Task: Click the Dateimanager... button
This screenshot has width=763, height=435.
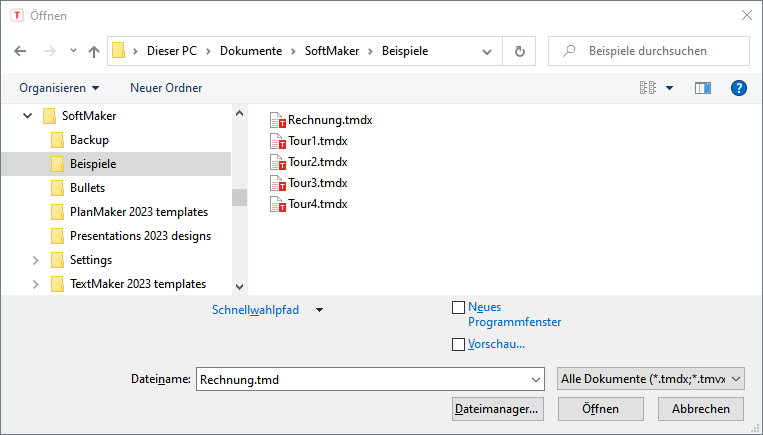Action: pyautogui.click(x=497, y=409)
